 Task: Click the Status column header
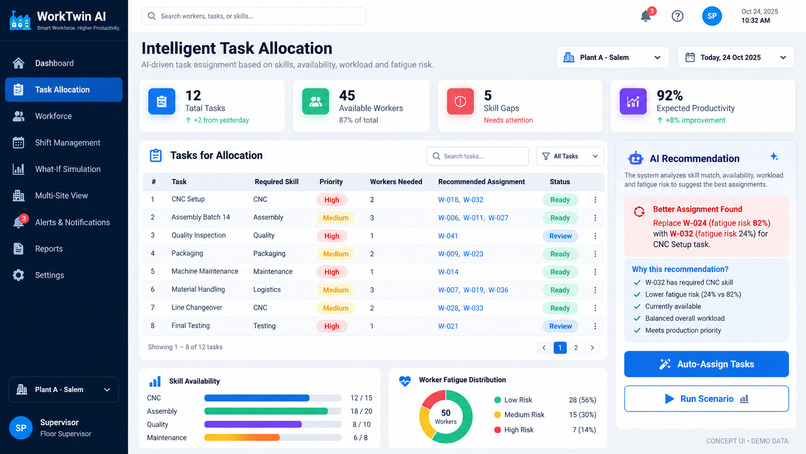coord(560,181)
